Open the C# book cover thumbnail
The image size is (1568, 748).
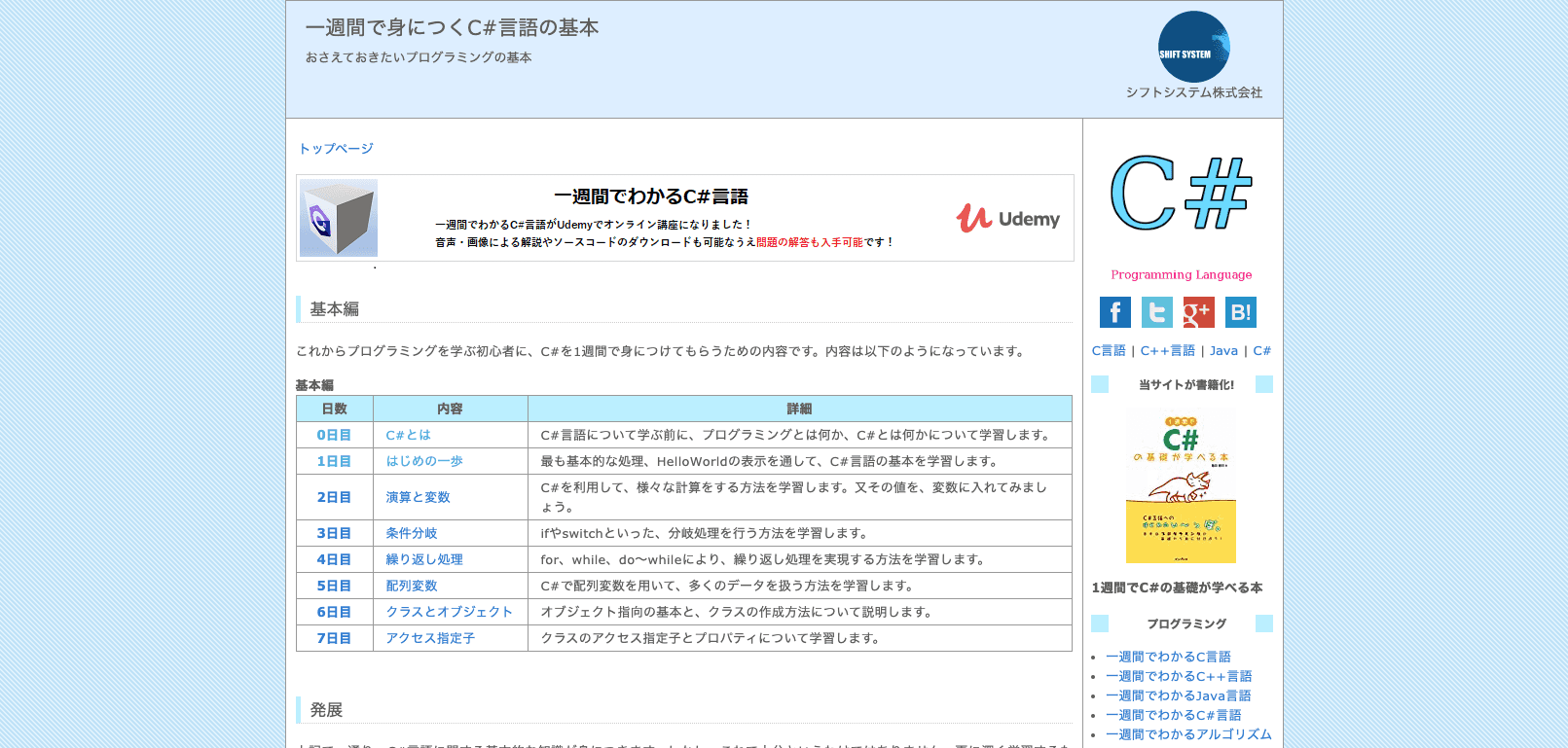pos(1181,485)
